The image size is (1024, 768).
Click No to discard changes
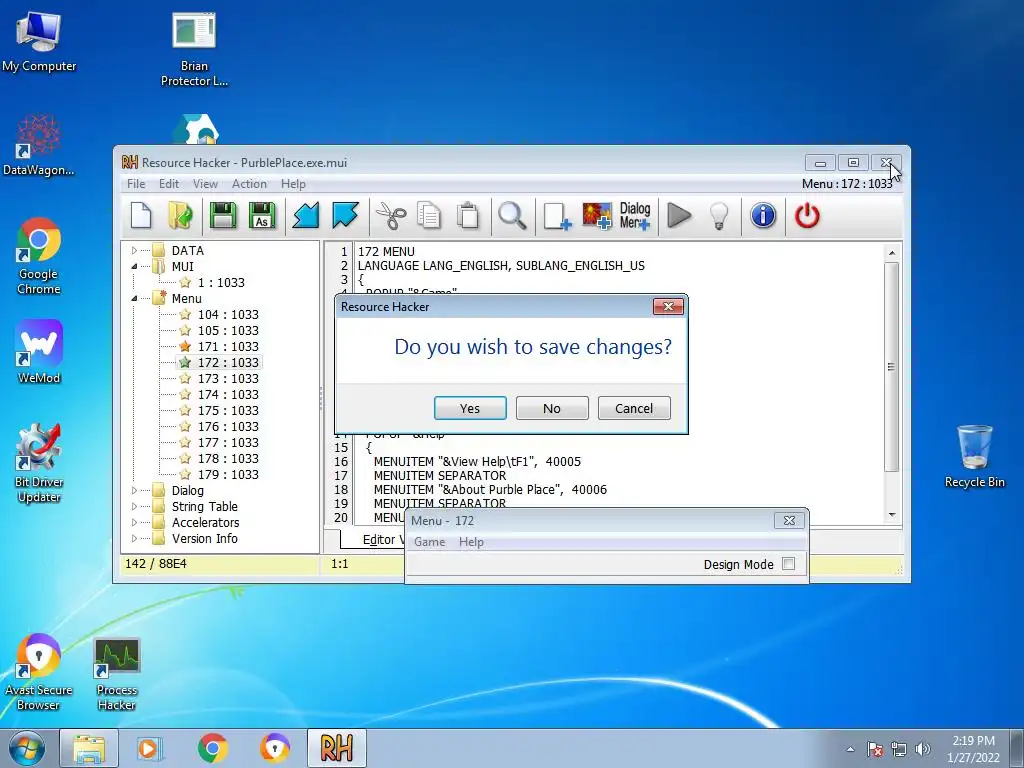tap(552, 408)
